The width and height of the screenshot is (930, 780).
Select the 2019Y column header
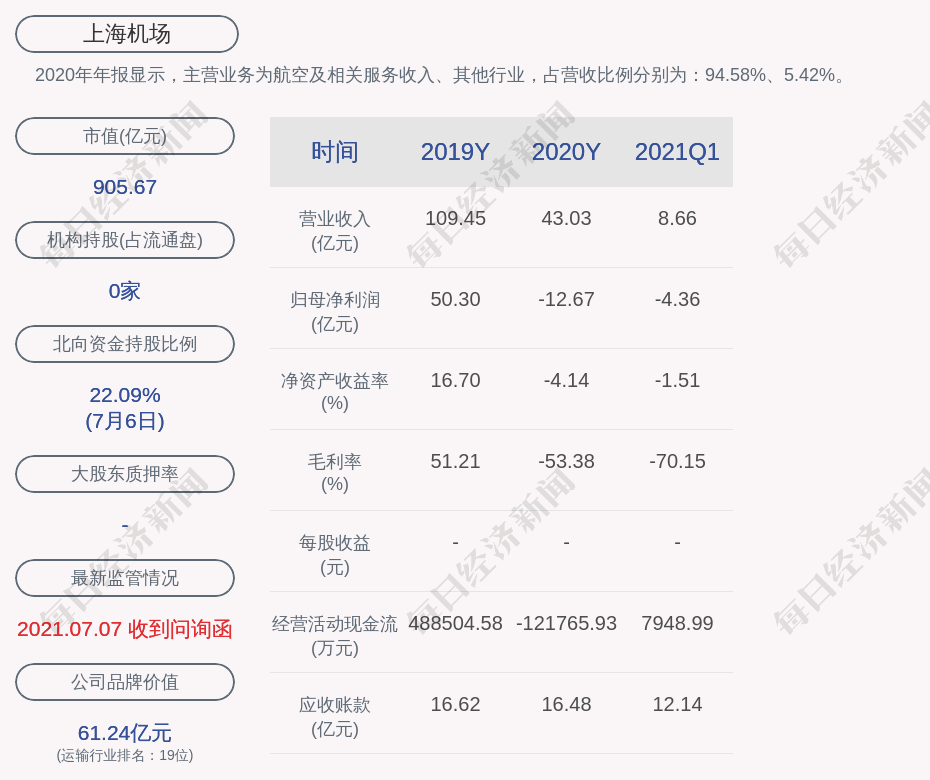(455, 152)
